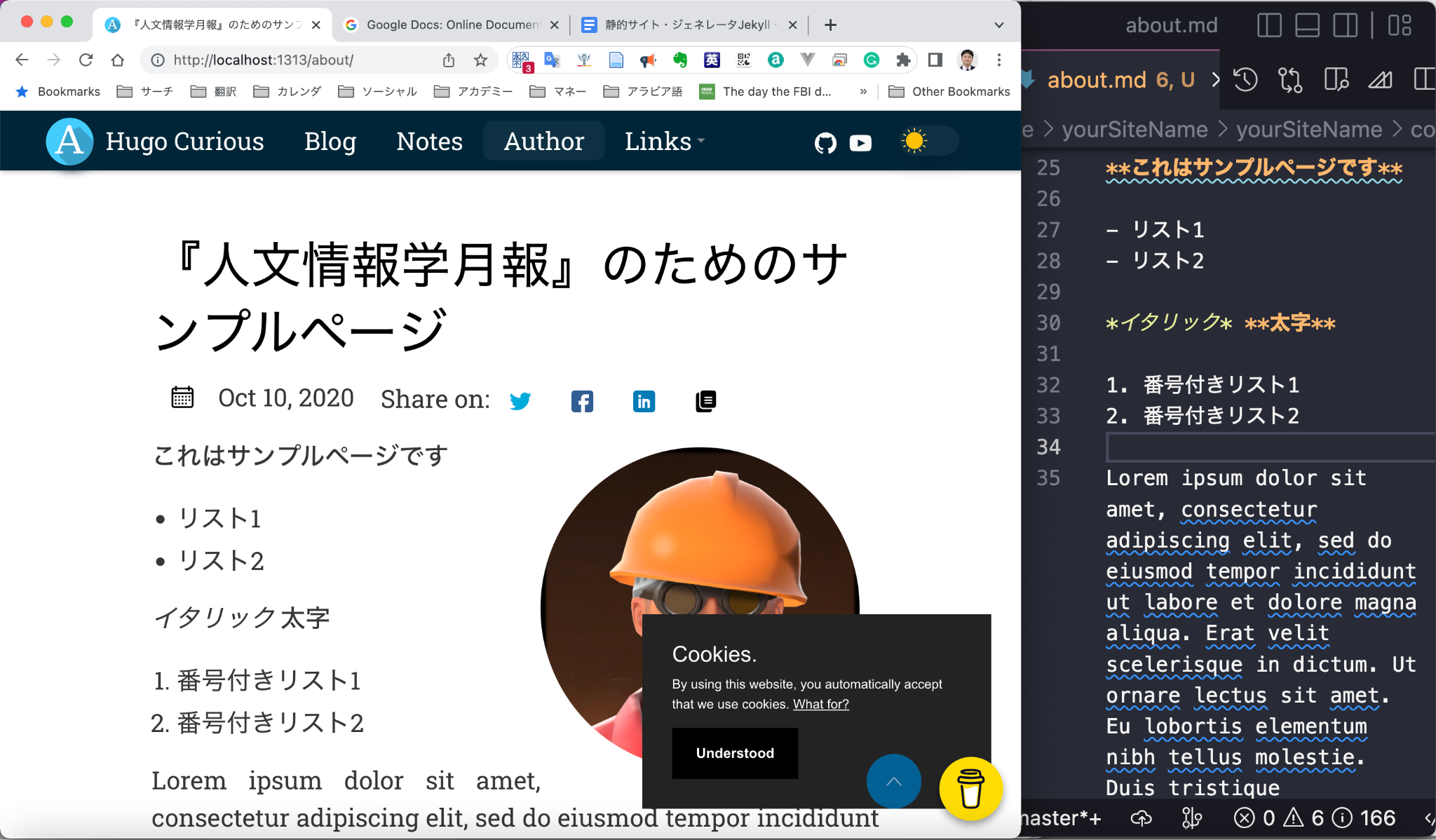Reload the localhost about page
1436x840 pixels.
[86, 60]
